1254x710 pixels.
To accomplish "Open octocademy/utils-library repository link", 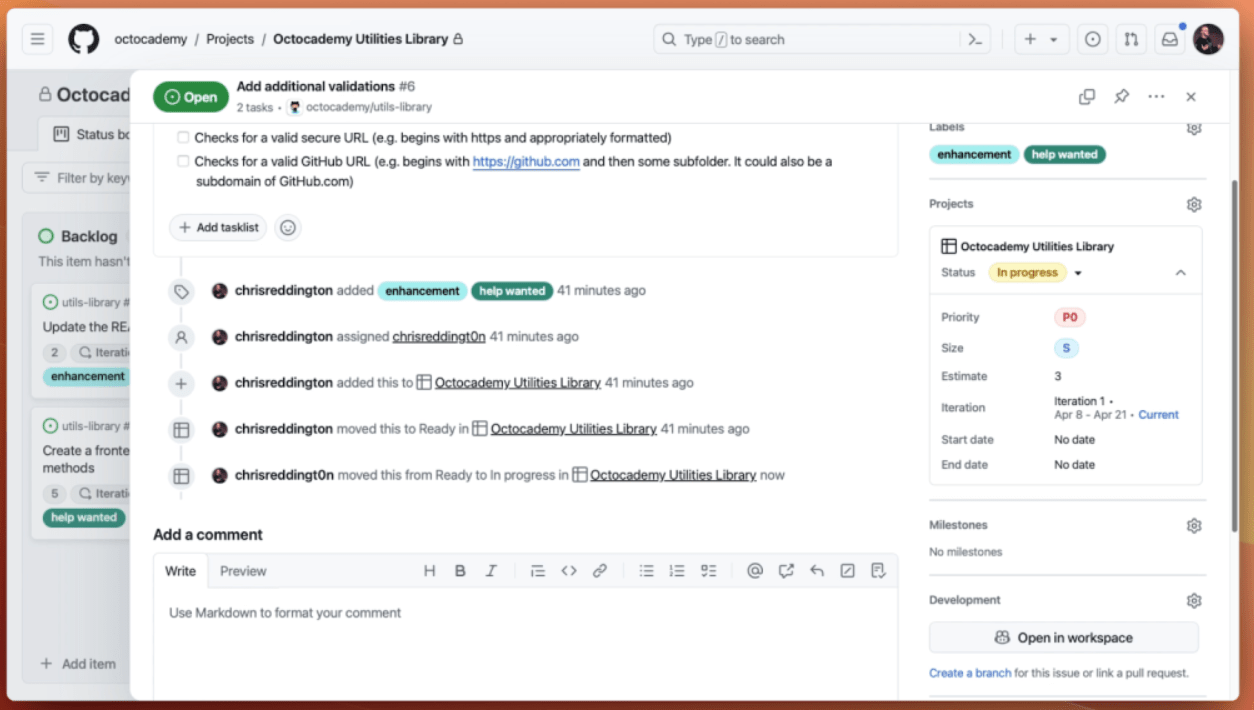I will tap(369, 107).
